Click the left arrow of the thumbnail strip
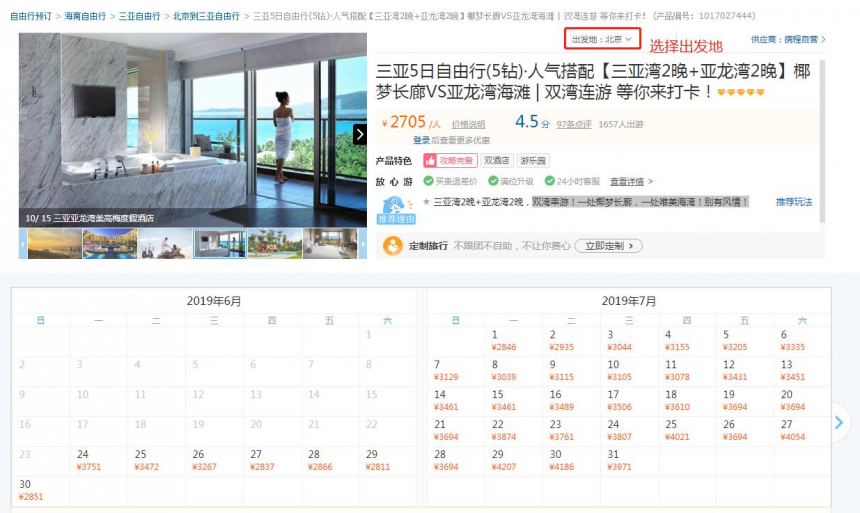The image size is (860, 513). [x=23, y=244]
